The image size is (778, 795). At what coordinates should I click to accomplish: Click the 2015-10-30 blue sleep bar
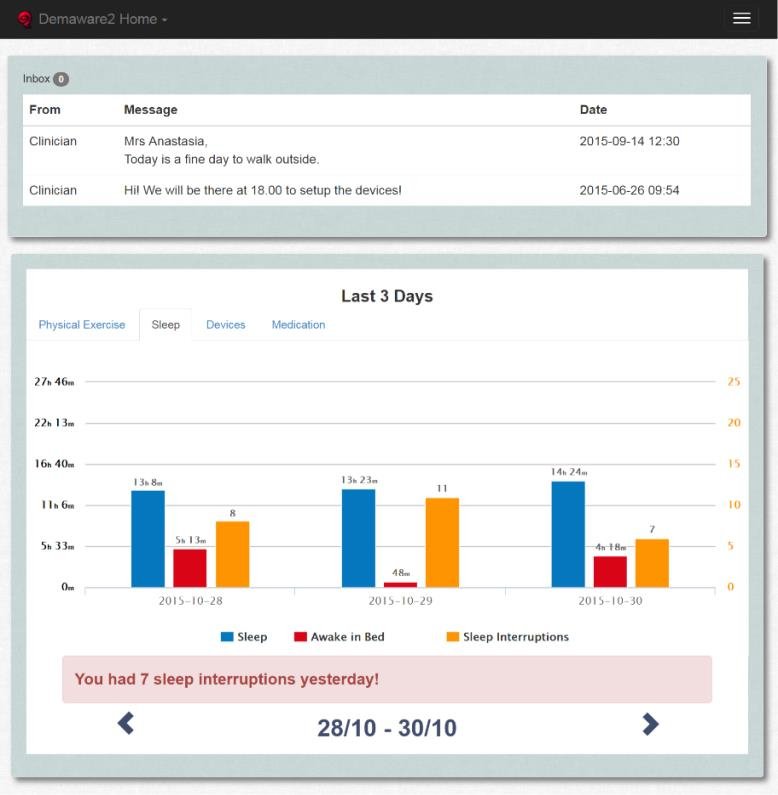pos(568,534)
